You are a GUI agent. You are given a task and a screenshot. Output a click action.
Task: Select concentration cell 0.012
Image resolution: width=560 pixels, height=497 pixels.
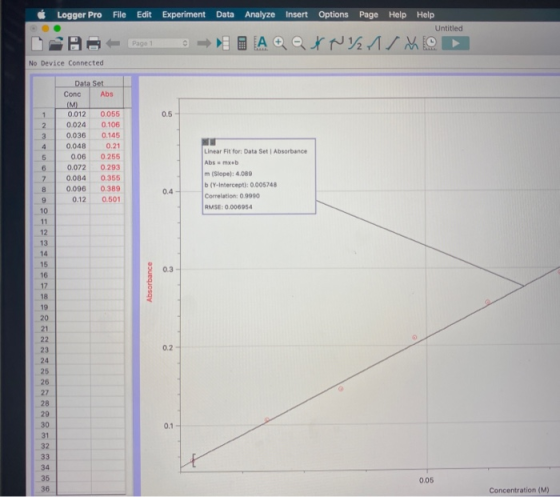point(73,114)
